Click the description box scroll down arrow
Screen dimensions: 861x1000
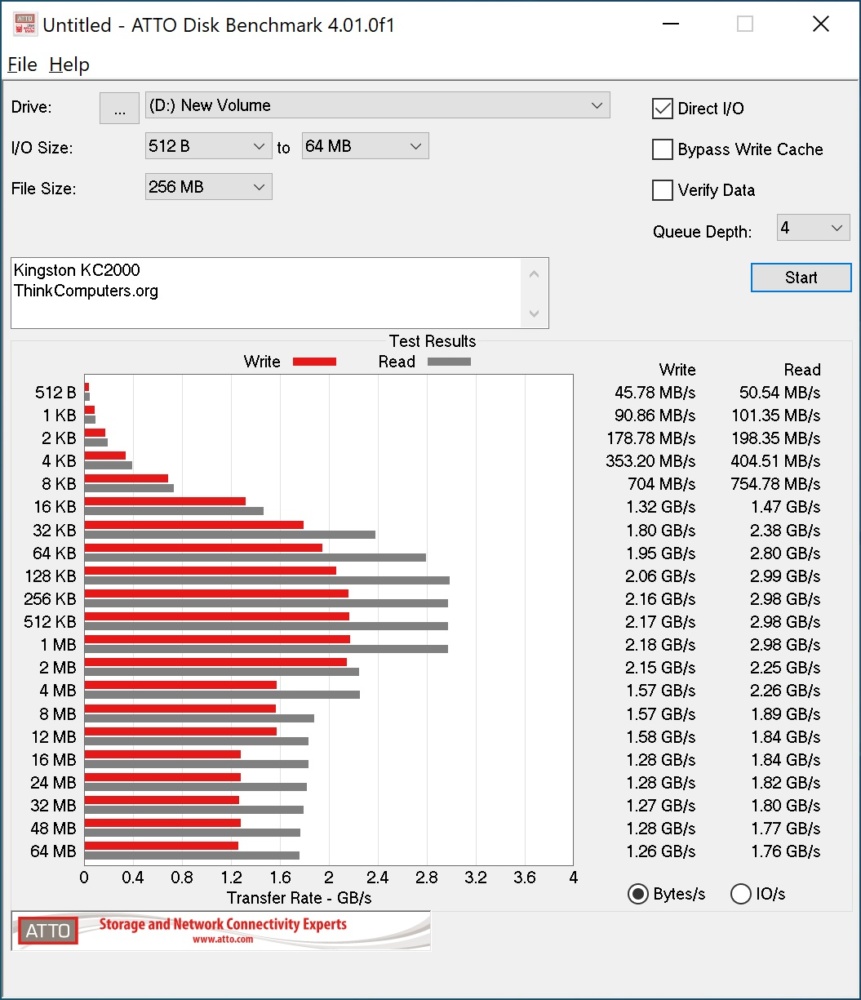coord(534,313)
